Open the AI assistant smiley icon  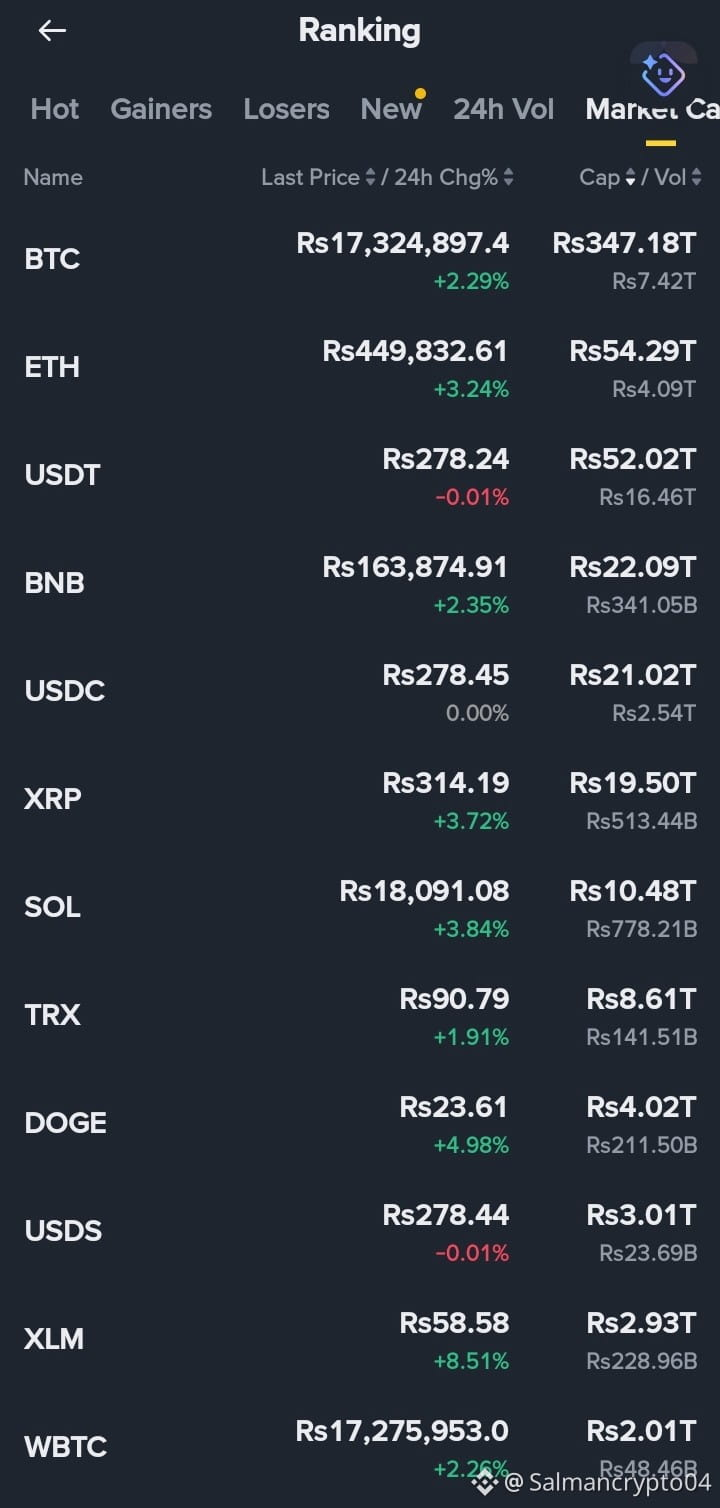click(x=663, y=72)
